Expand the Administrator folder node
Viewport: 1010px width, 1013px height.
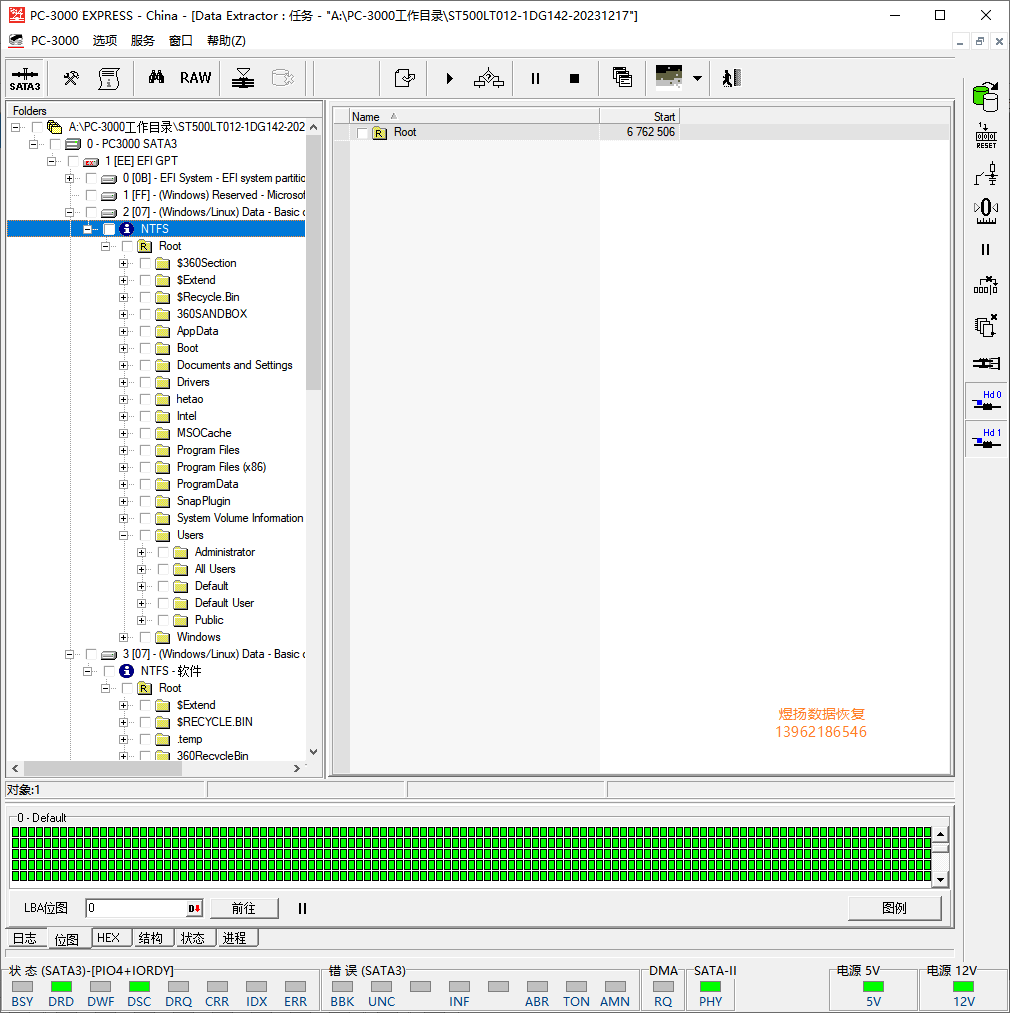click(142, 552)
